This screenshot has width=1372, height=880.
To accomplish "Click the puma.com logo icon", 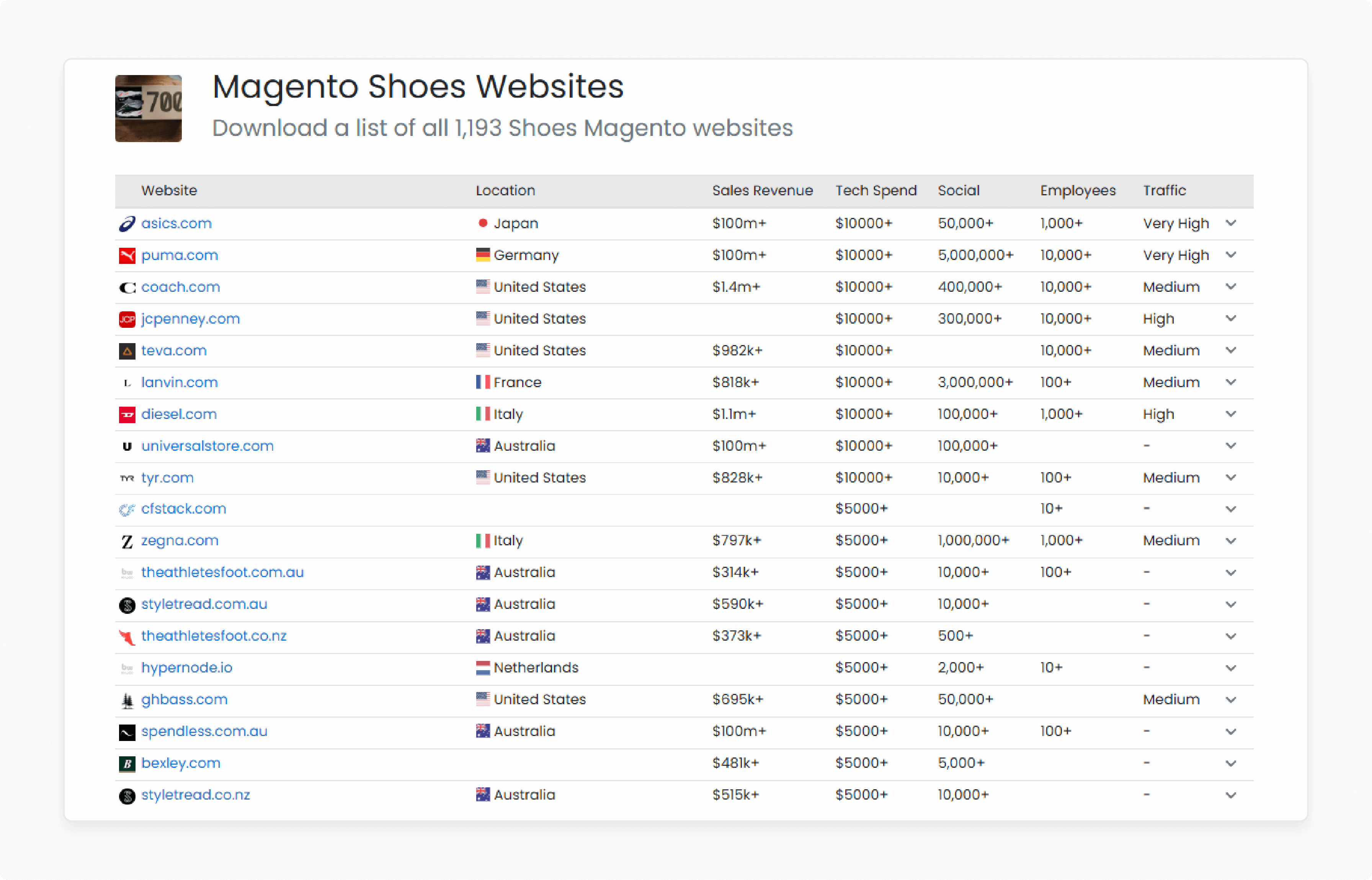I will pyautogui.click(x=127, y=255).
